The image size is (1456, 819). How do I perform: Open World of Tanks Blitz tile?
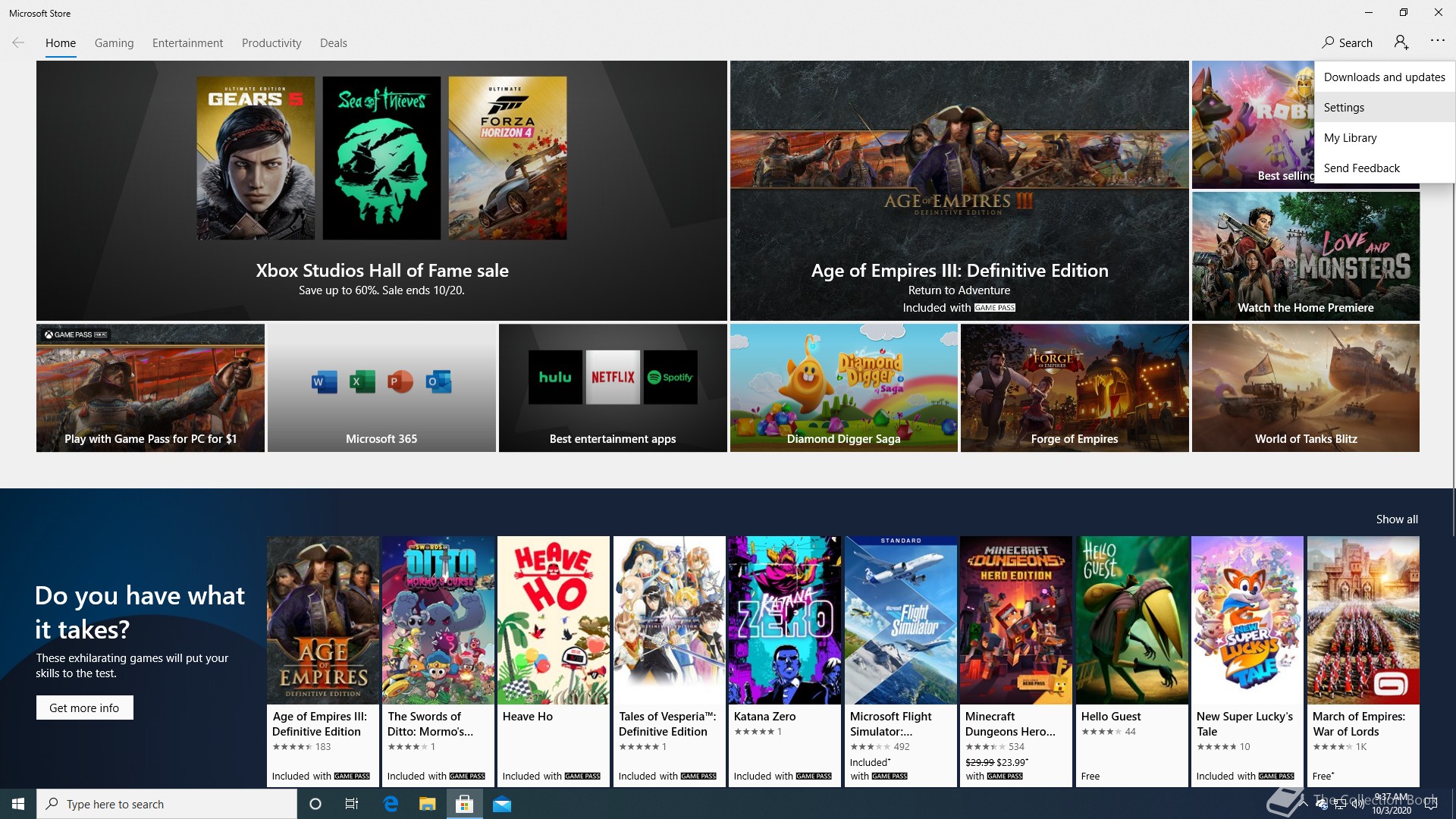tap(1306, 388)
